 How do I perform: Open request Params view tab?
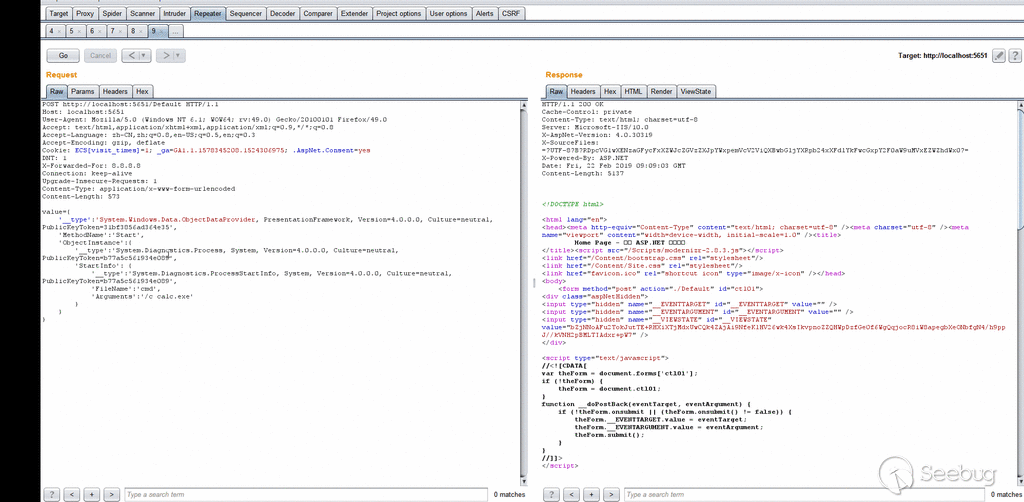click(x=82, y=91)
